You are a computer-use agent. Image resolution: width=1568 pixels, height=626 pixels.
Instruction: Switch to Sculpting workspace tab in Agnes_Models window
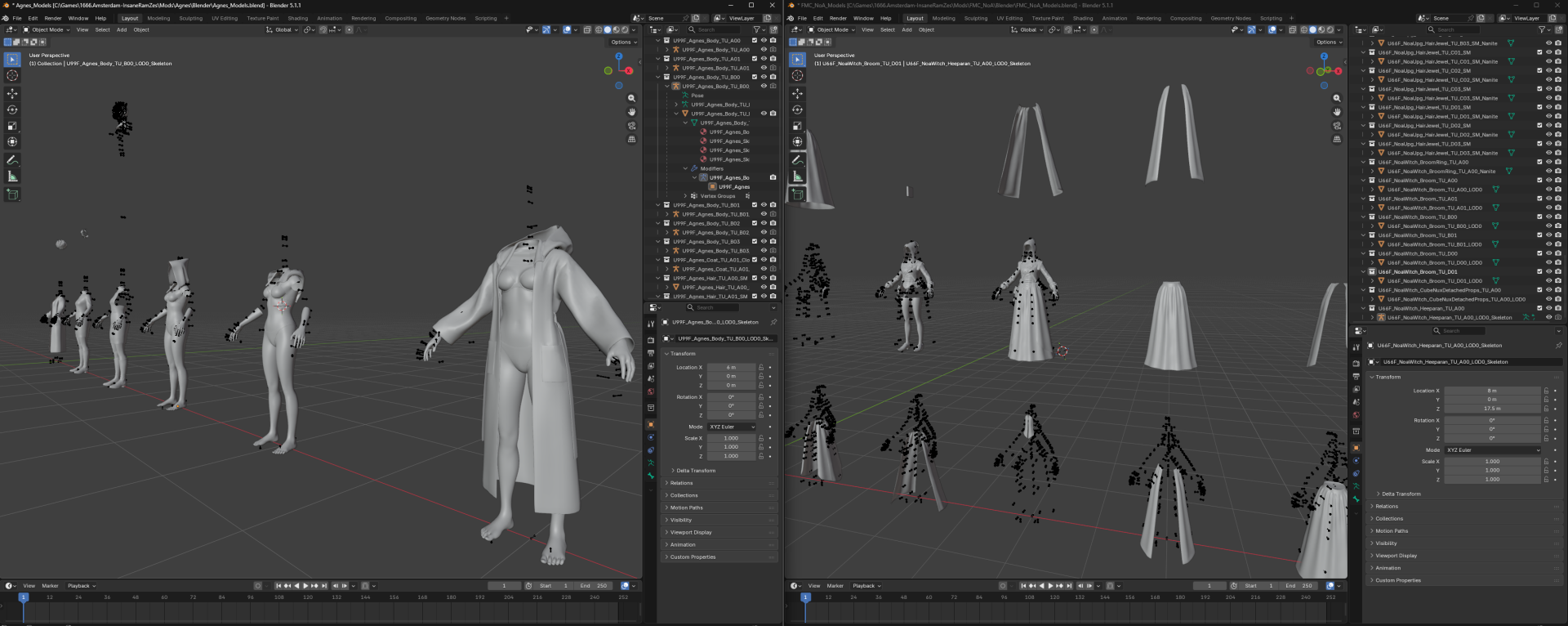[x=191, y=18]
